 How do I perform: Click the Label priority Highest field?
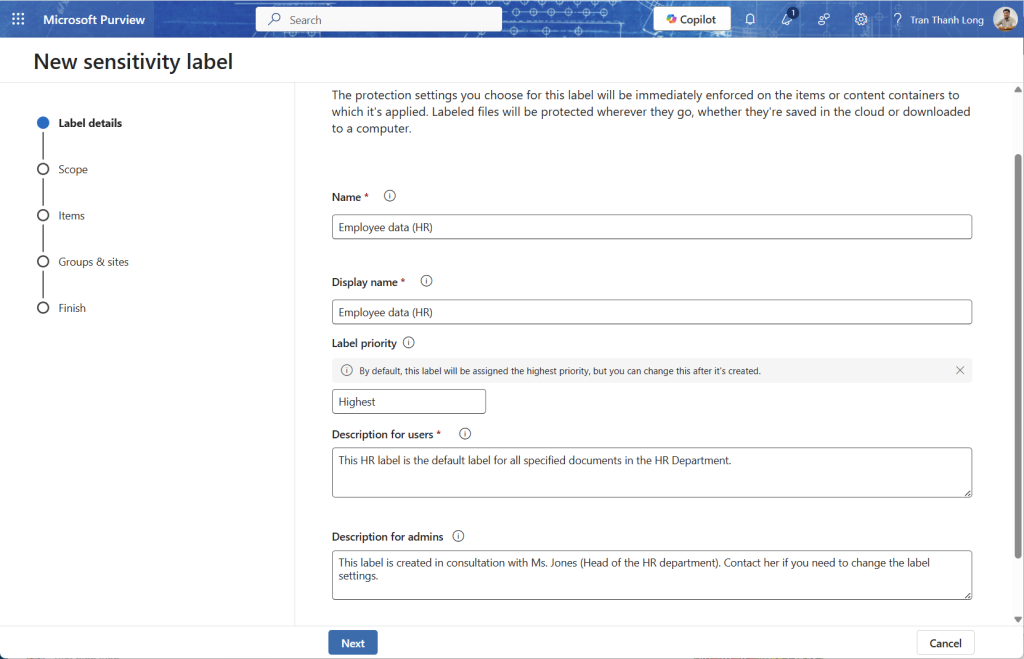408,401
